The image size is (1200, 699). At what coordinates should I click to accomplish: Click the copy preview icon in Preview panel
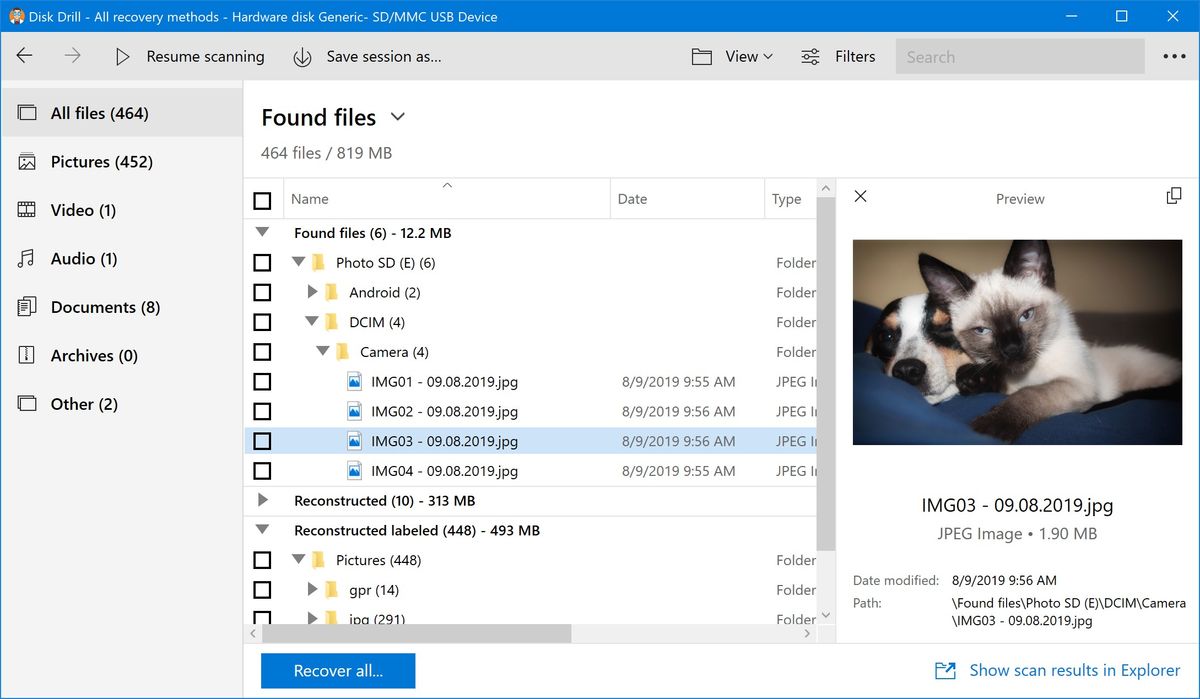coord(1173,197)
